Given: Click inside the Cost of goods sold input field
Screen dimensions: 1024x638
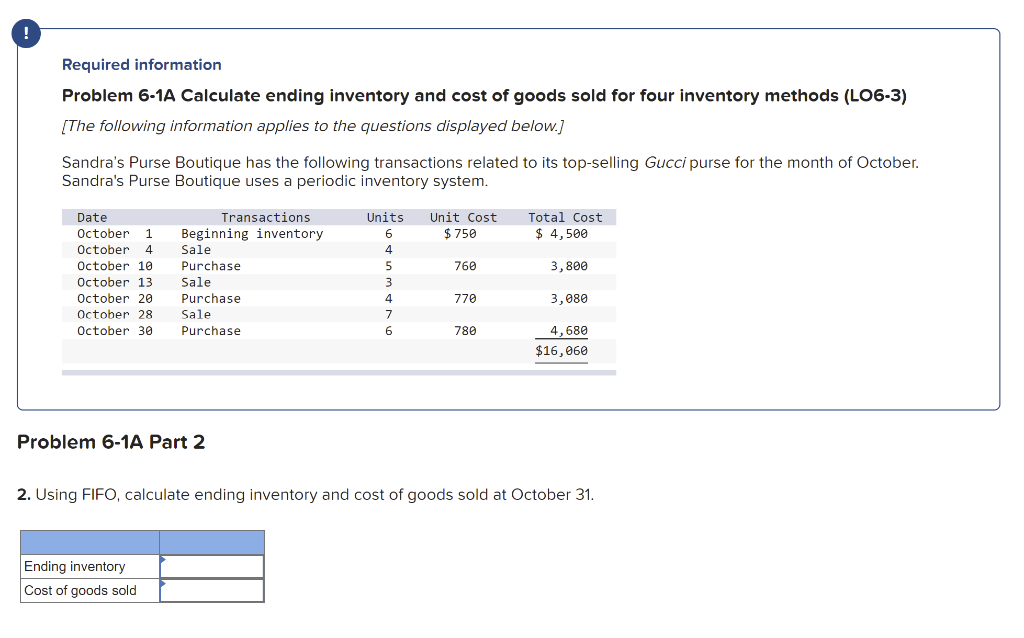Looking at the screenshot, I should tap(212, 589).
